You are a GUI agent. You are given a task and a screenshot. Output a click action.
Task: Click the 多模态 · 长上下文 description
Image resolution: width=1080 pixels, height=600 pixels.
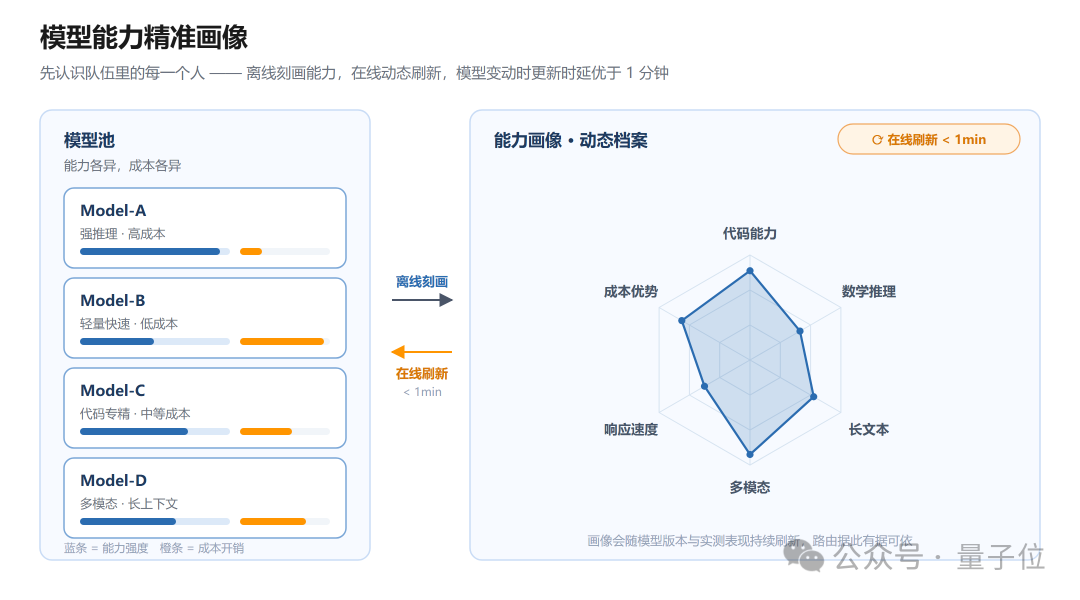[x=129, y=504]
